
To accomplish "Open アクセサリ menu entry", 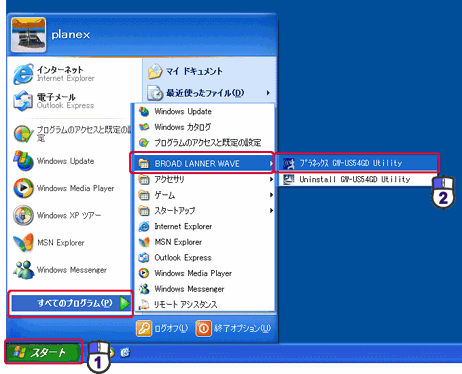I will [205, 180].
